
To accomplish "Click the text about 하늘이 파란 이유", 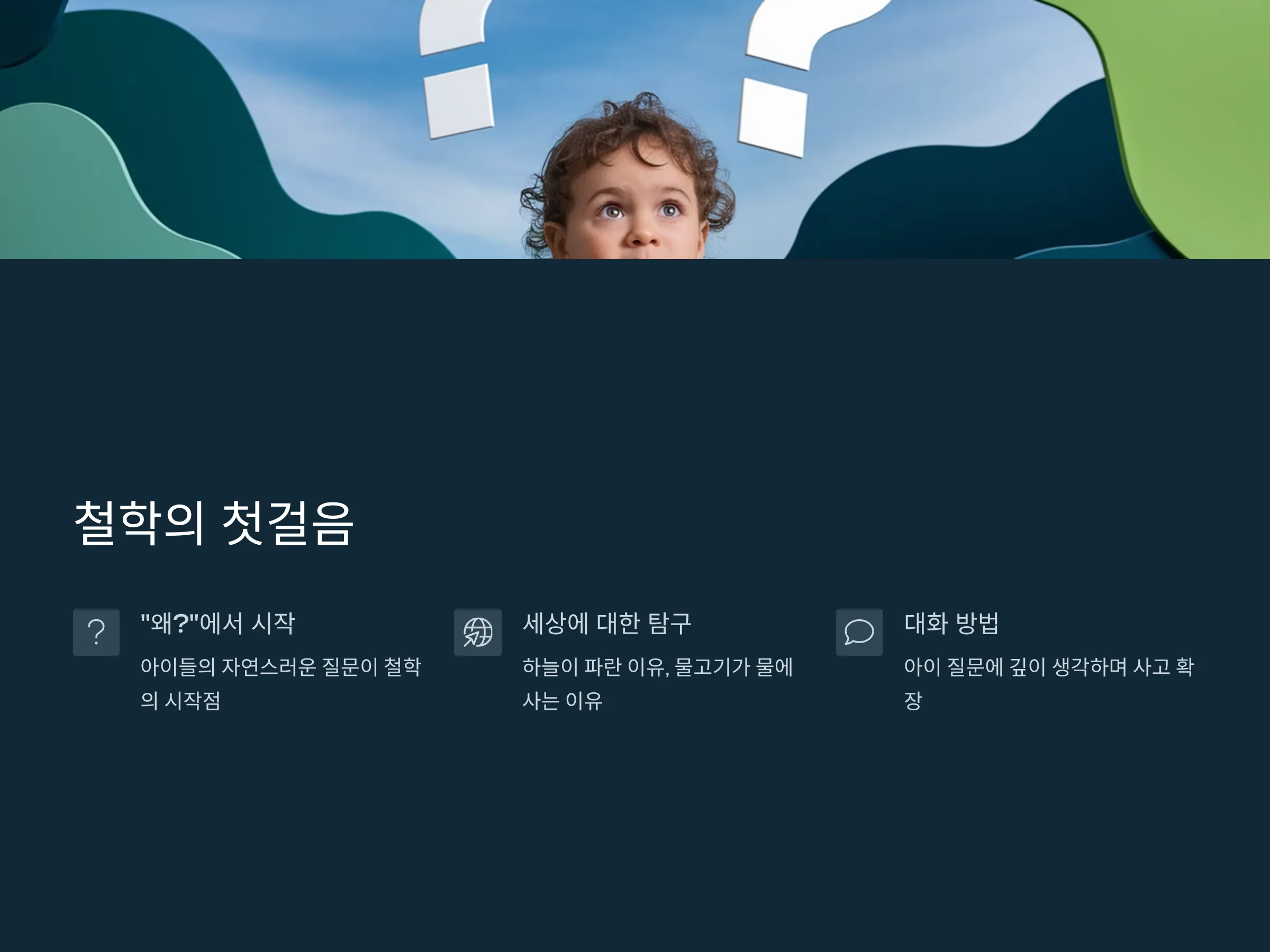I will (657, 683).
